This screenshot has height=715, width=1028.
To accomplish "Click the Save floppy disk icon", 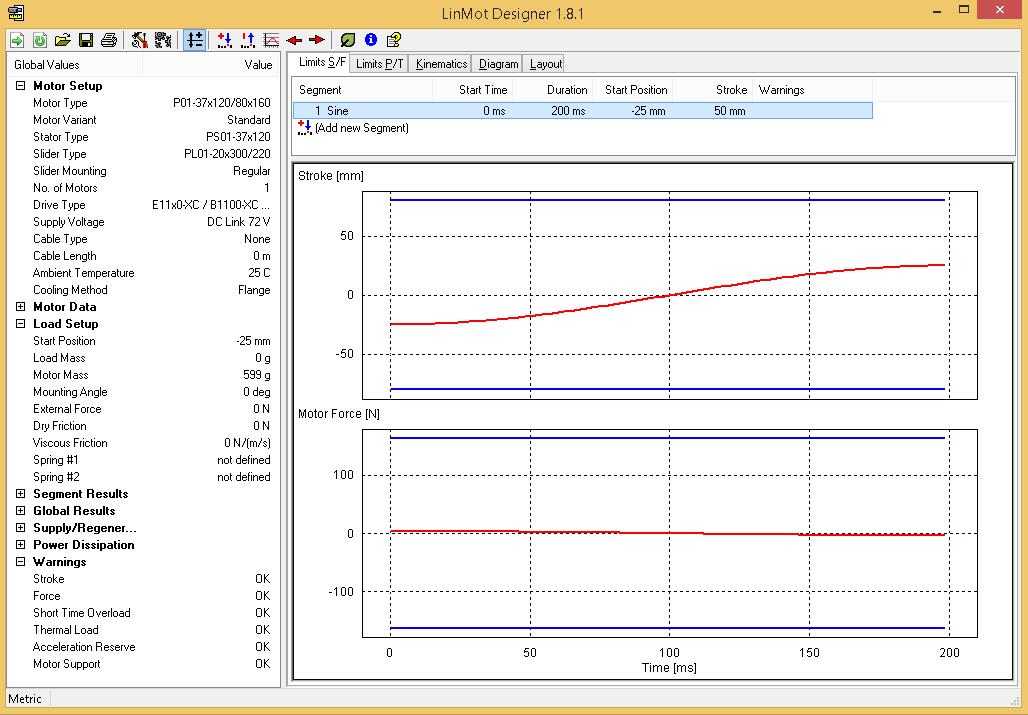I will pos(86,40).
